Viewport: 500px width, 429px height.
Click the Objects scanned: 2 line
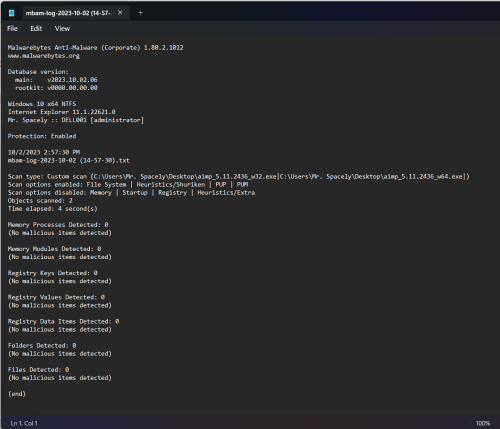[40, 201]
